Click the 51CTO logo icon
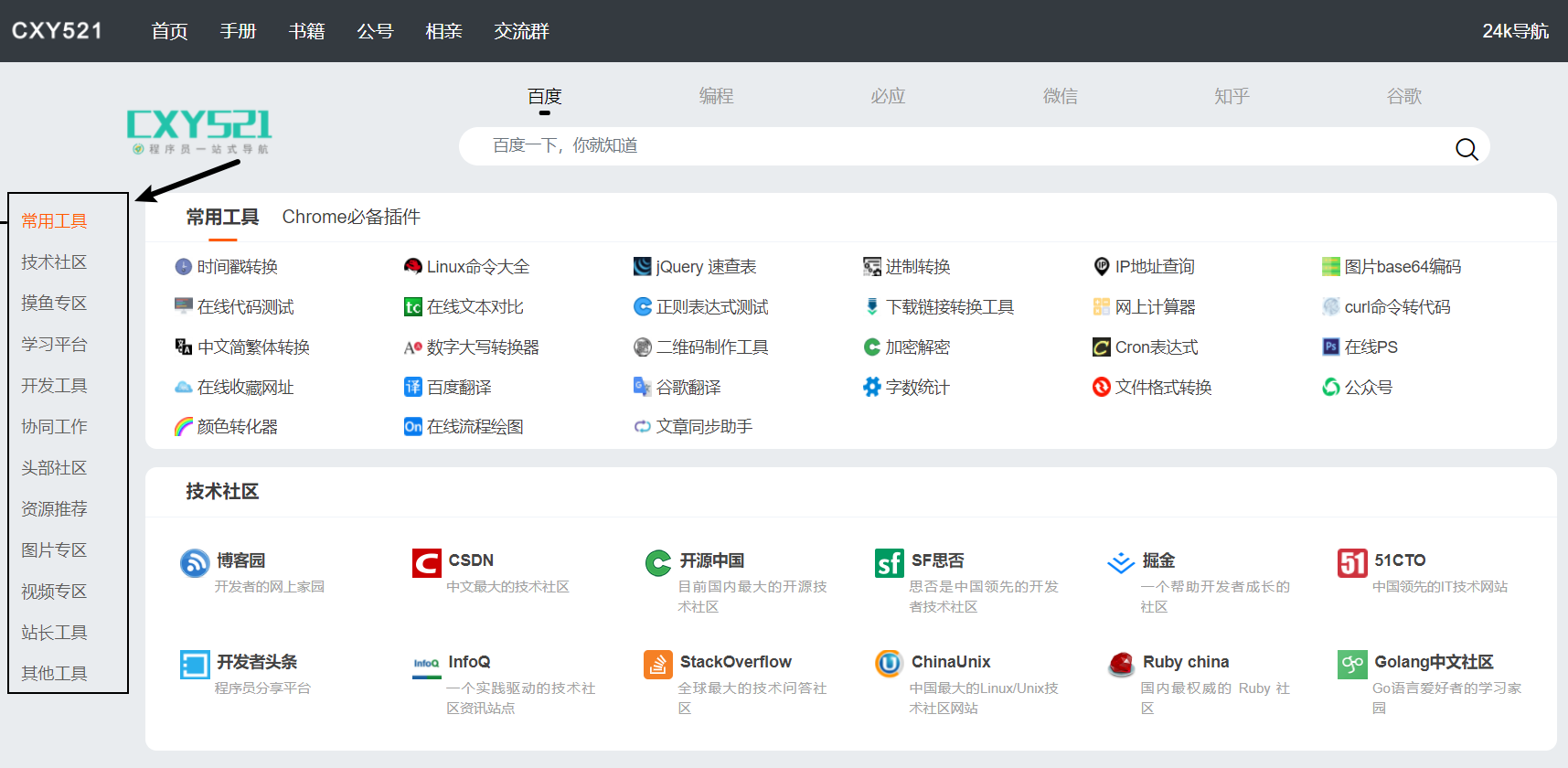This screenshot has width=1568, height=768. tap(1352, 563)
